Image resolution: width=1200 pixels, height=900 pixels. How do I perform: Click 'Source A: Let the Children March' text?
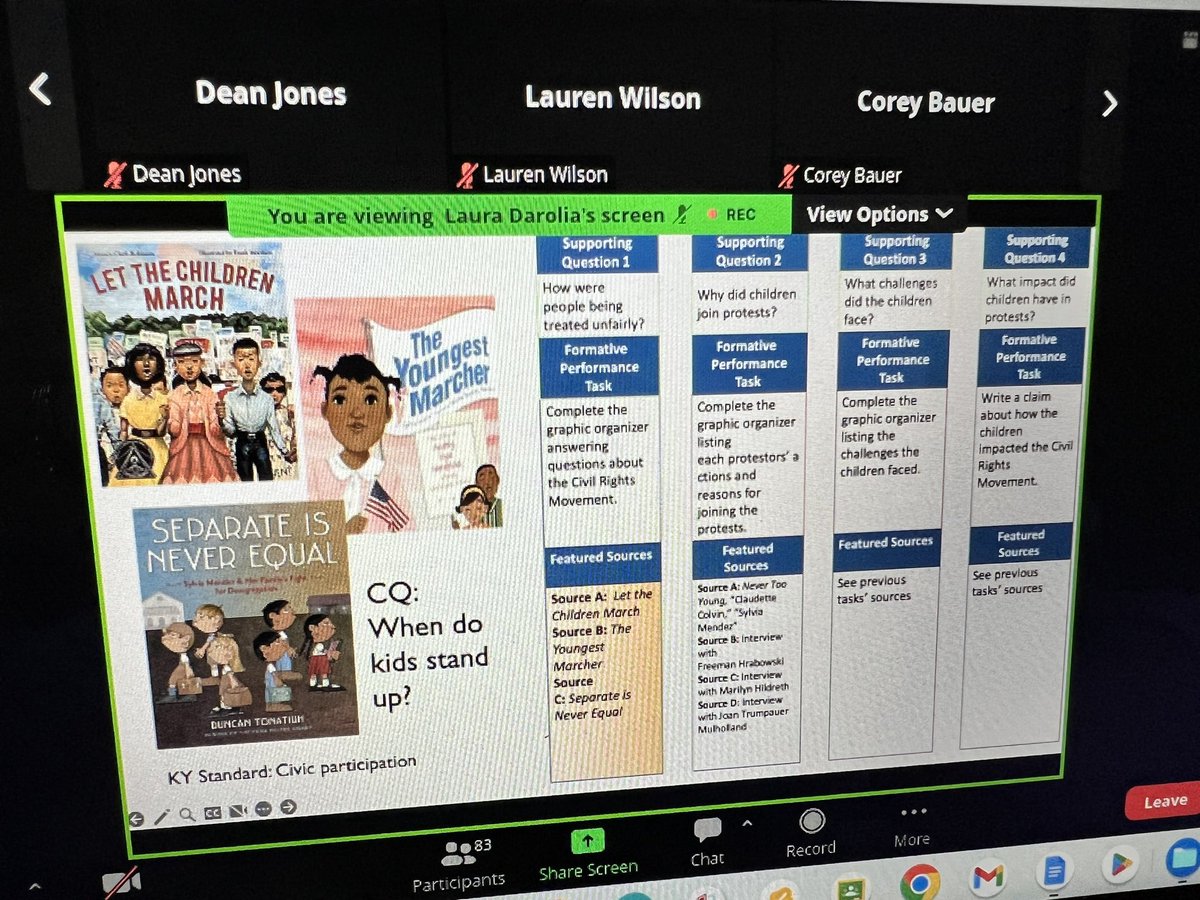pos(602,604)
